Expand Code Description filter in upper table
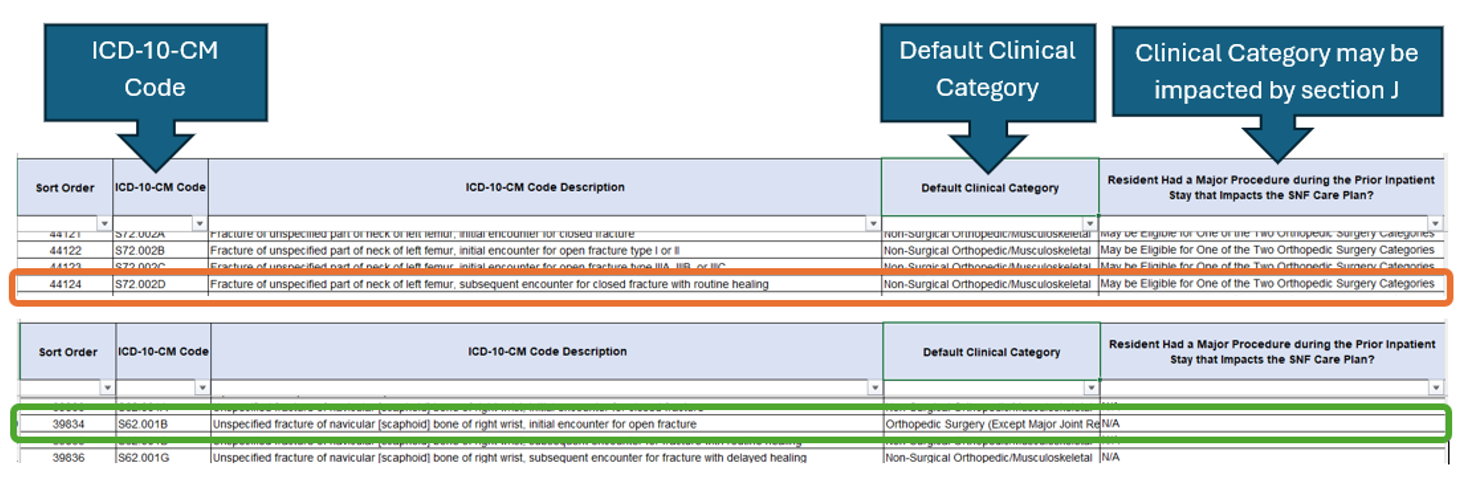Screen dimensions: 1468x488 coord(872,223)
